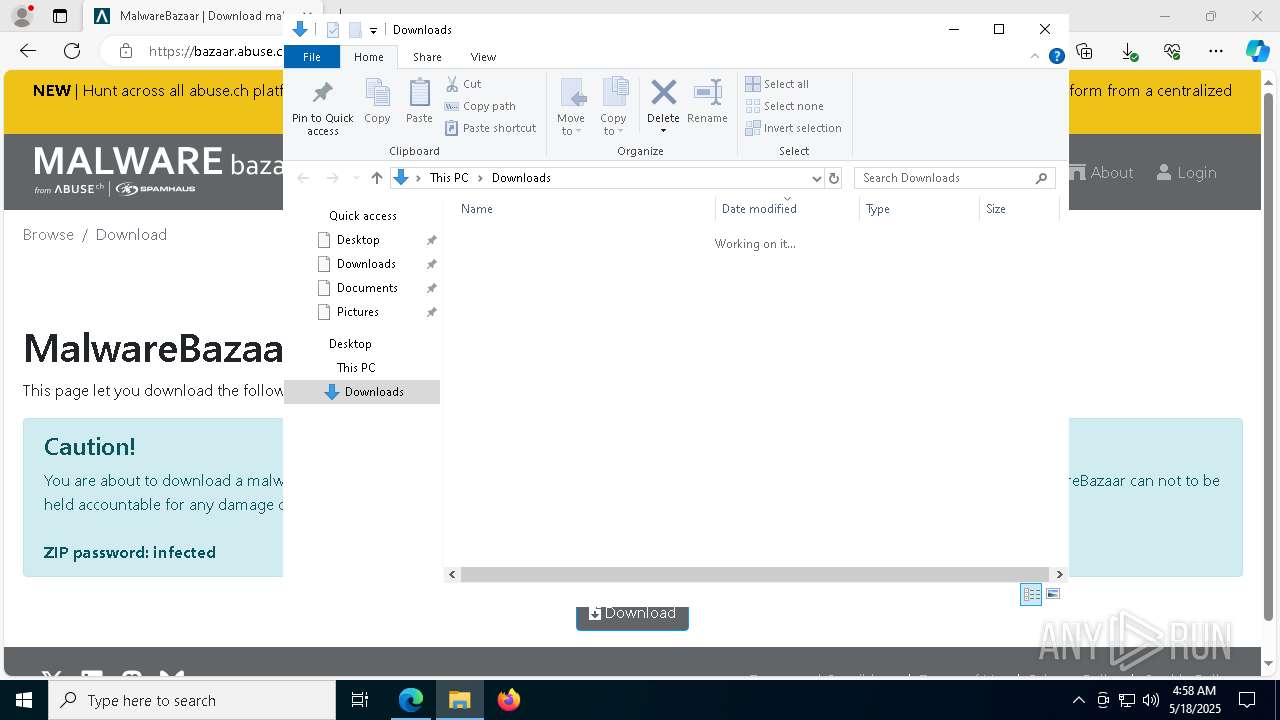1280x720 pixels.
Task: Click the horizontal scrollbar left arrow
Action: pos(452,574)
